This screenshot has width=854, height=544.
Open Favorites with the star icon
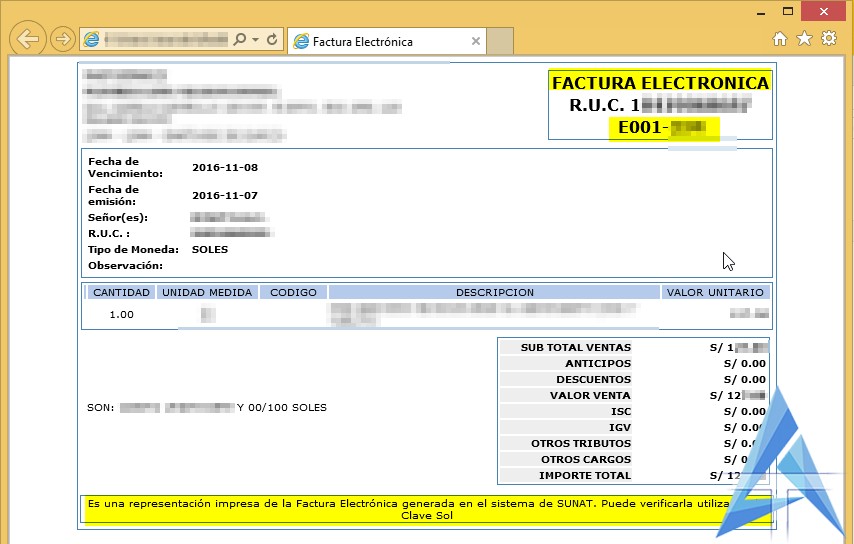(x=804, y=39)
